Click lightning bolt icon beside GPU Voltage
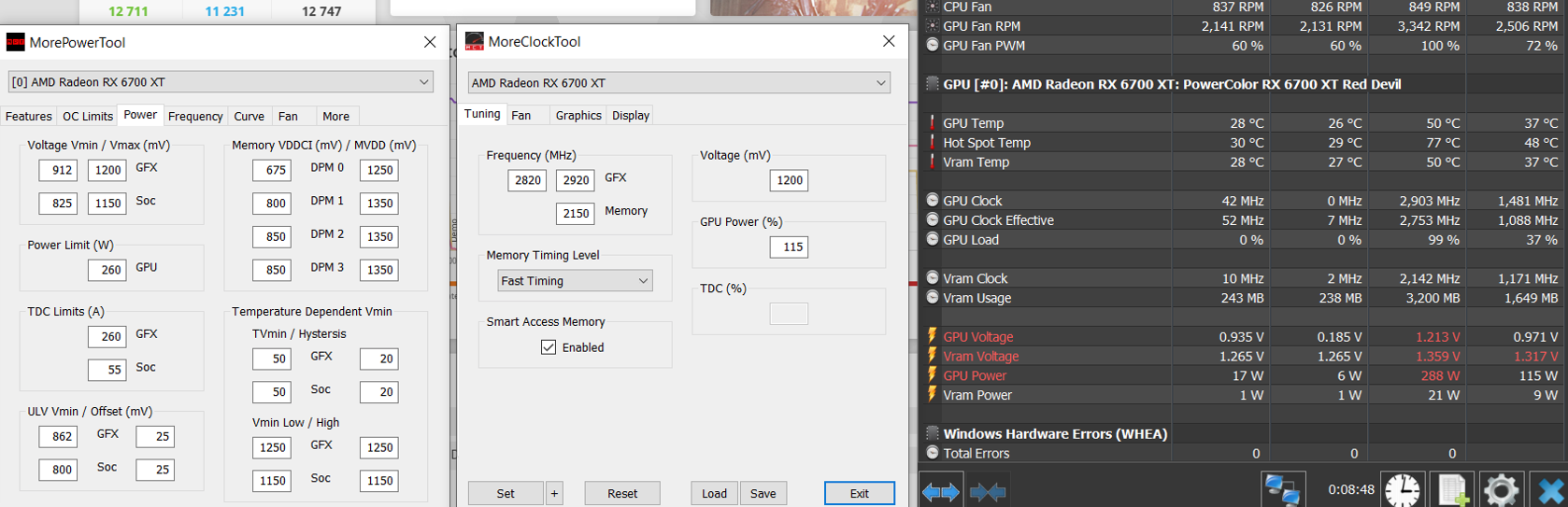This screenshot has width=1568, height=507. (x=932, y=336)
